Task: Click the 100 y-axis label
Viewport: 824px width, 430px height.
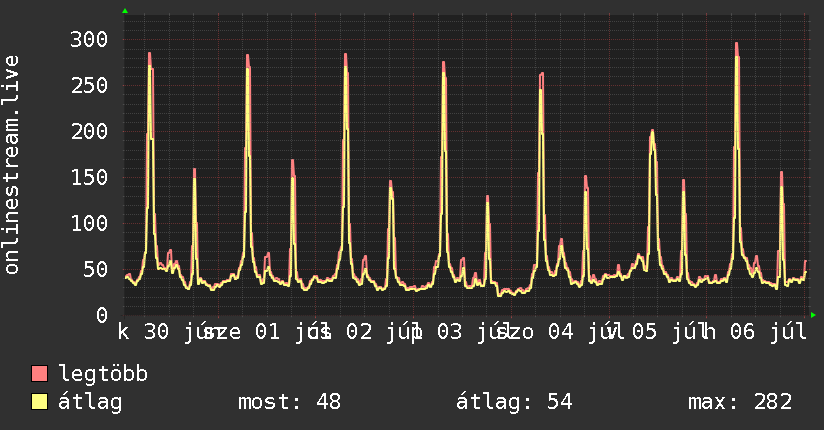Action: (x=89, y=223)
